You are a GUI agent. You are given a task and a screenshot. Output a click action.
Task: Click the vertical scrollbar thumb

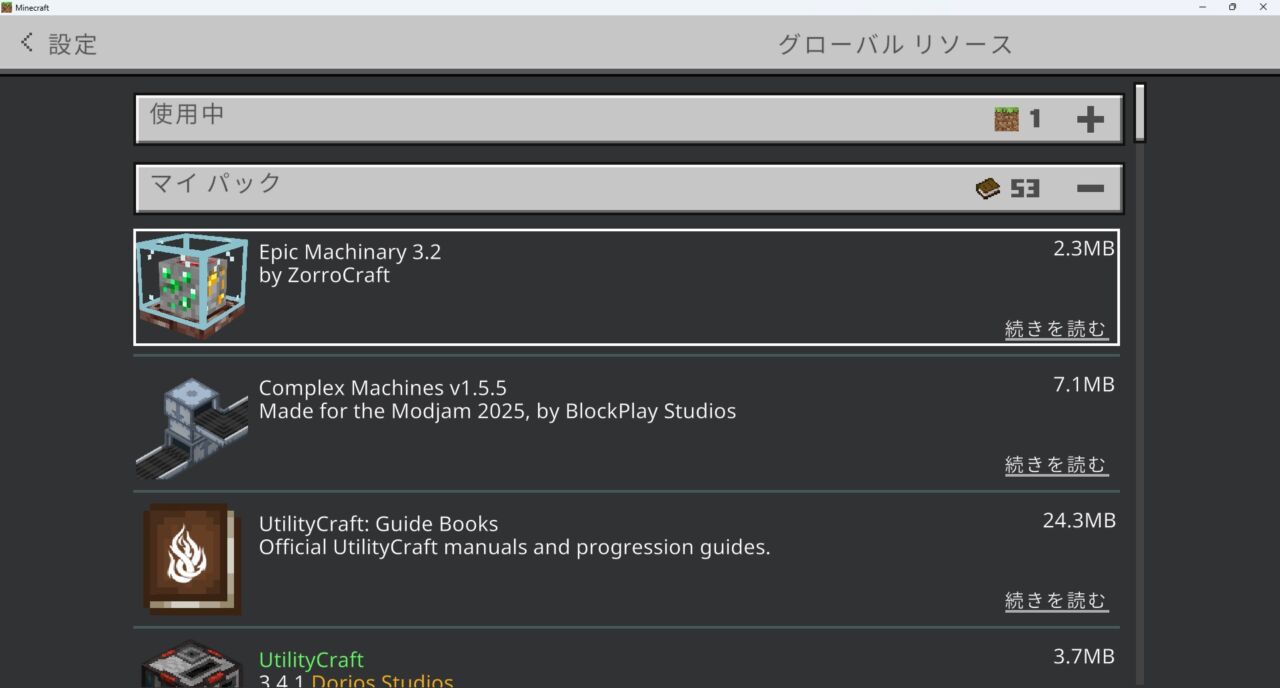click(1139, 112)
